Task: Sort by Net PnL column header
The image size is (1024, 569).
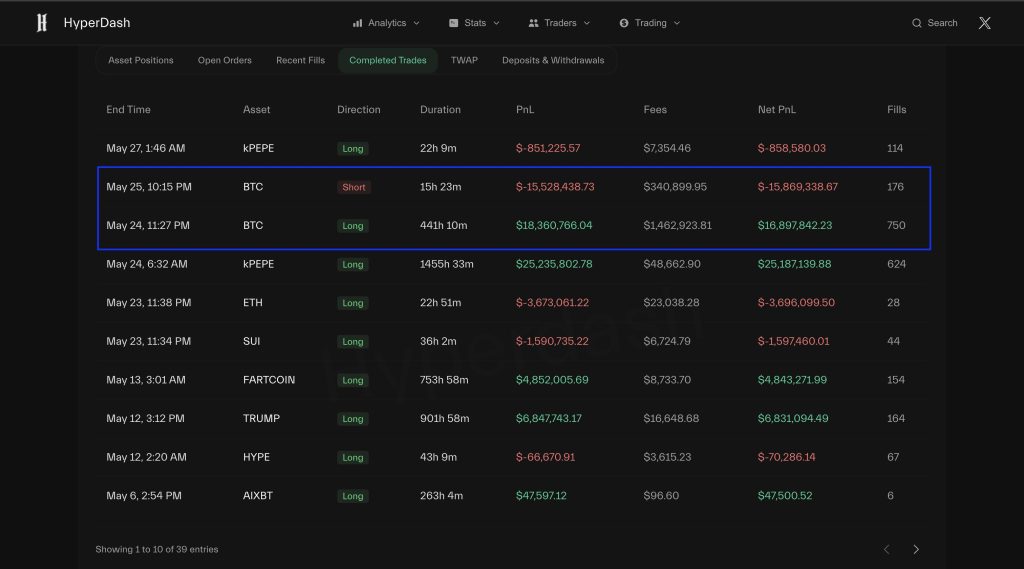Action: [776, 110]
